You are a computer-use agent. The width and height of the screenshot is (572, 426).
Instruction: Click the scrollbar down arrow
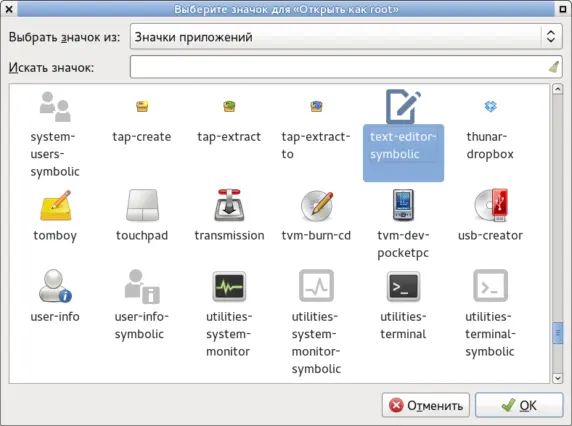pyautogui.click(x=557, y=378)
